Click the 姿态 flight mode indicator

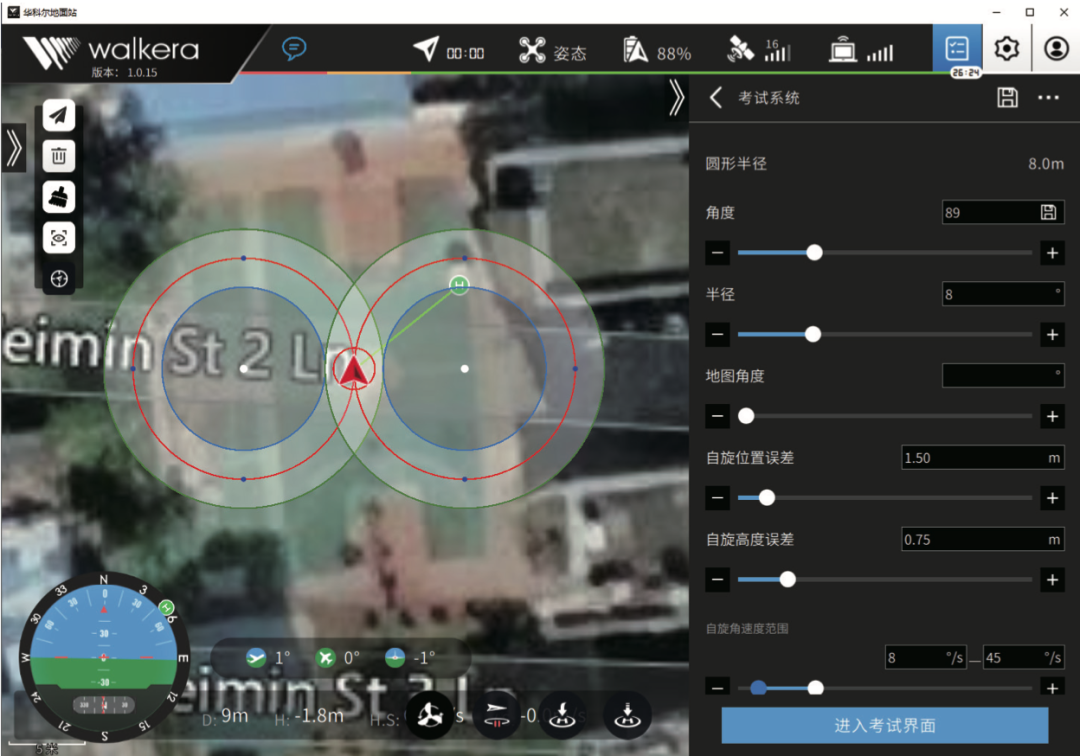553,50
